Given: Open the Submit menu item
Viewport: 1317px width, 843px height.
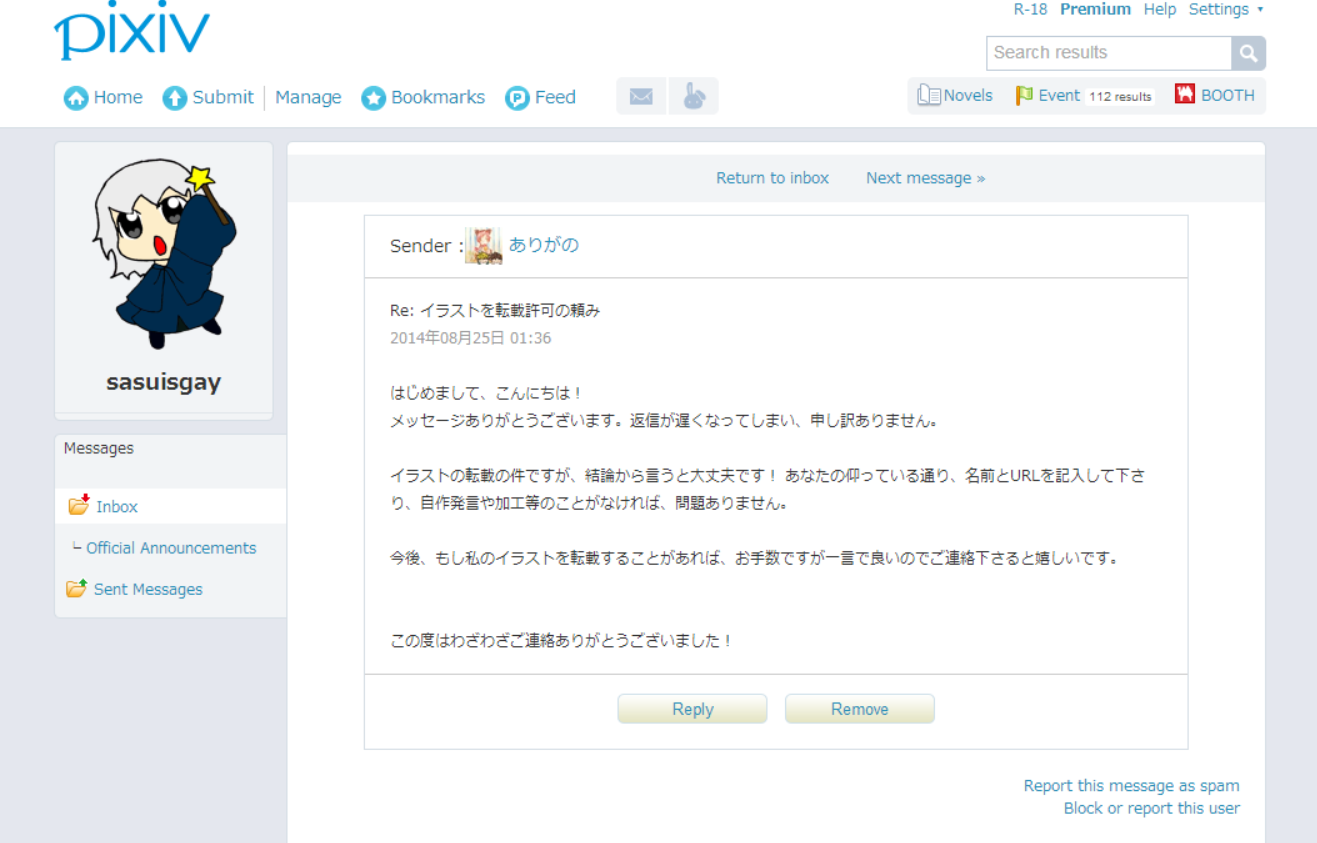Looking at the screenshot, I should click(x=223, y=97).
